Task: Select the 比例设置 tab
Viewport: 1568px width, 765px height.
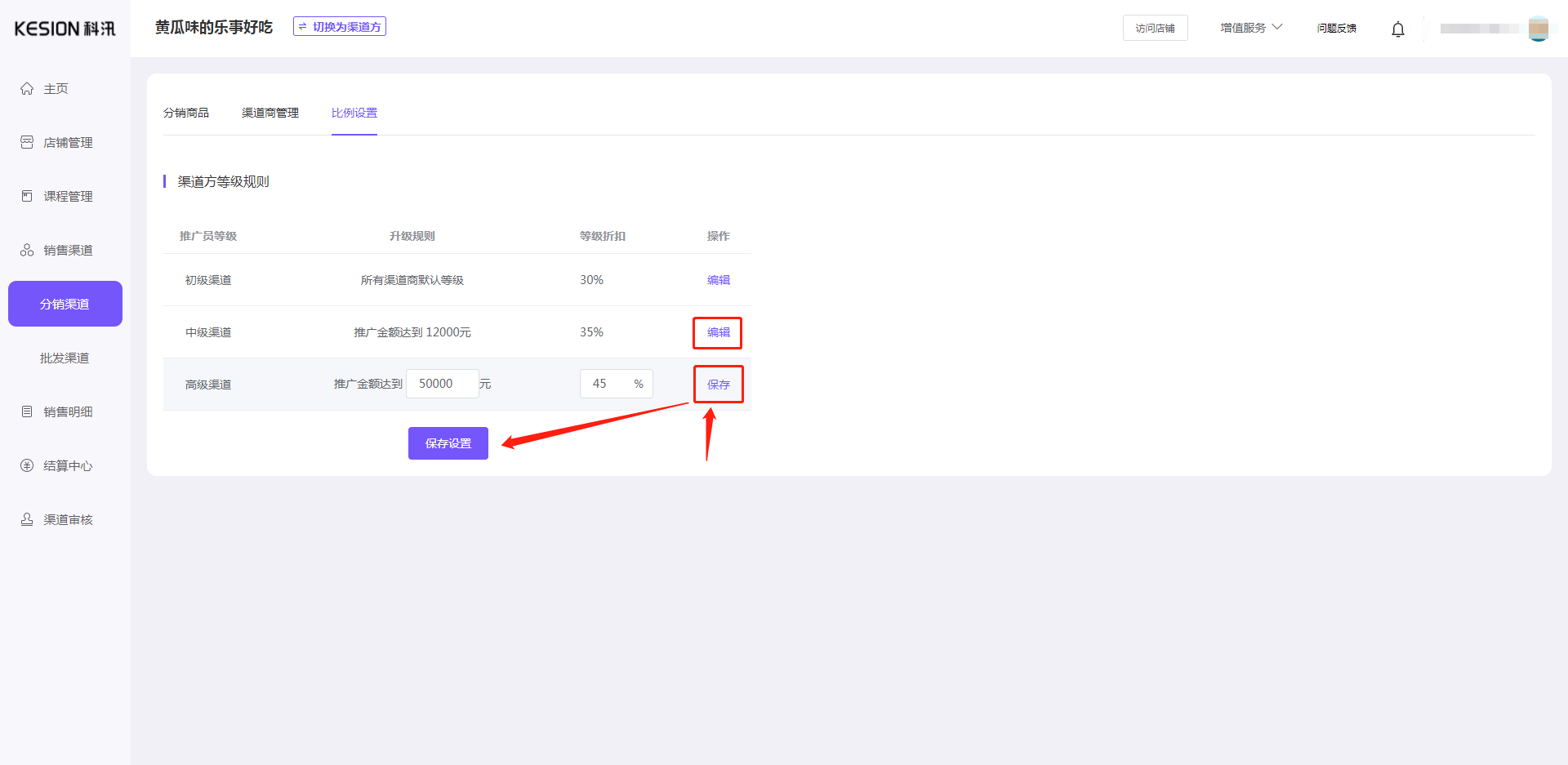Action: coord(354,113)
